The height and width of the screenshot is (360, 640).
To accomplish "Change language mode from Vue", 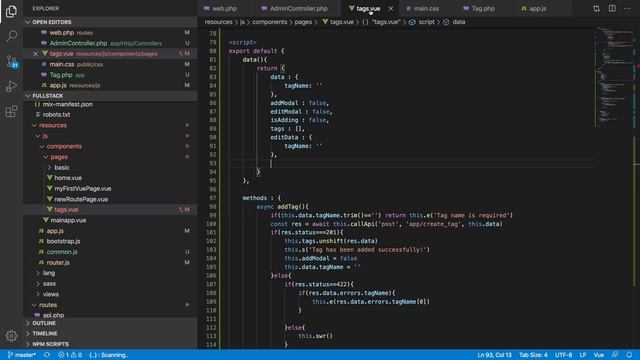I will coord(598,355).
